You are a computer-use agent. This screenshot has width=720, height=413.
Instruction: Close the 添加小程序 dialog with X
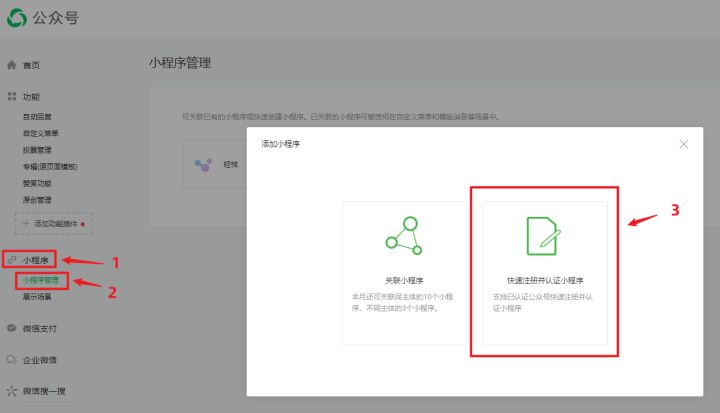(684, 144)
